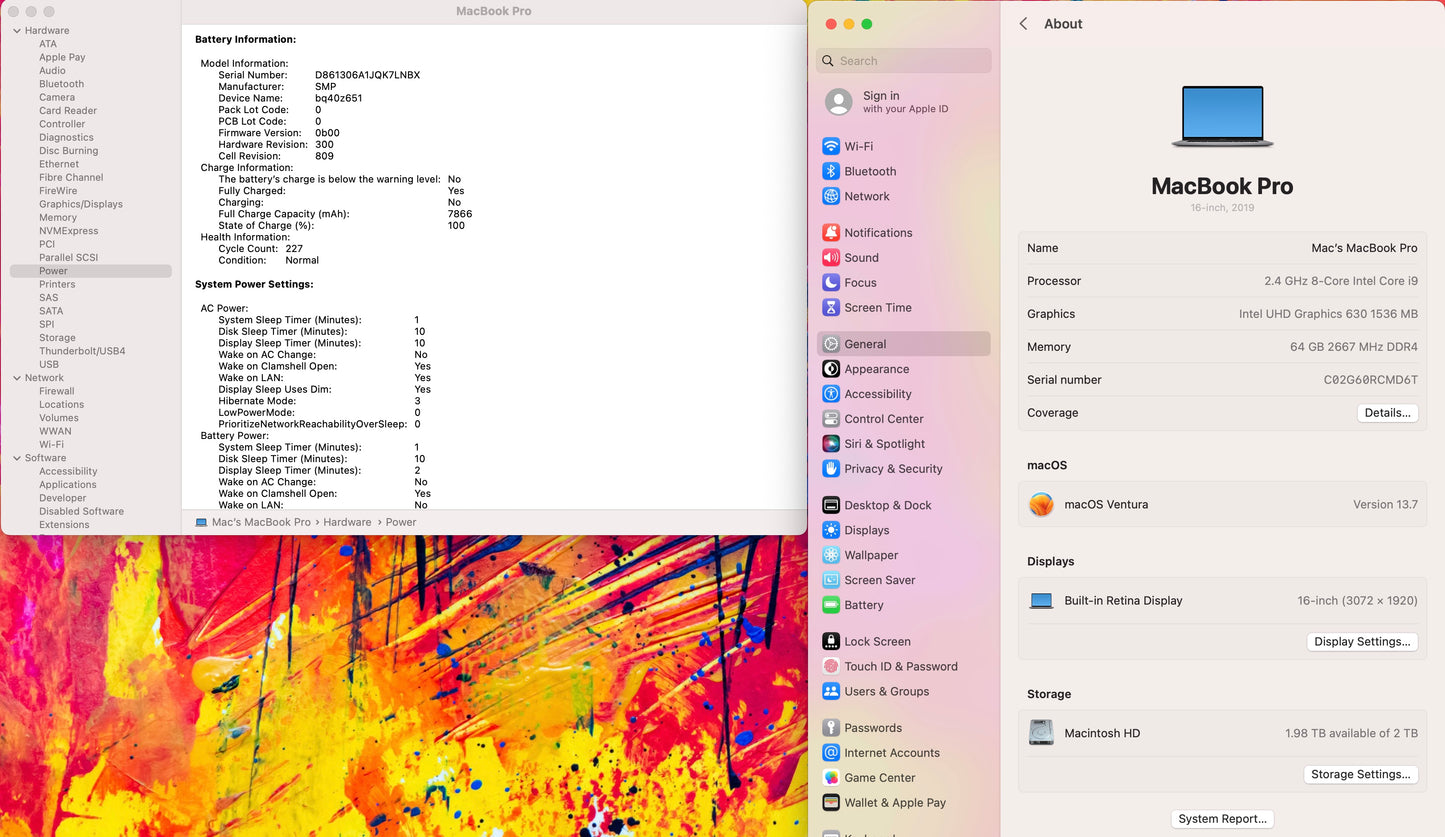Click the System Report button
The image size is (1445, 837).
click(1222, 819)
